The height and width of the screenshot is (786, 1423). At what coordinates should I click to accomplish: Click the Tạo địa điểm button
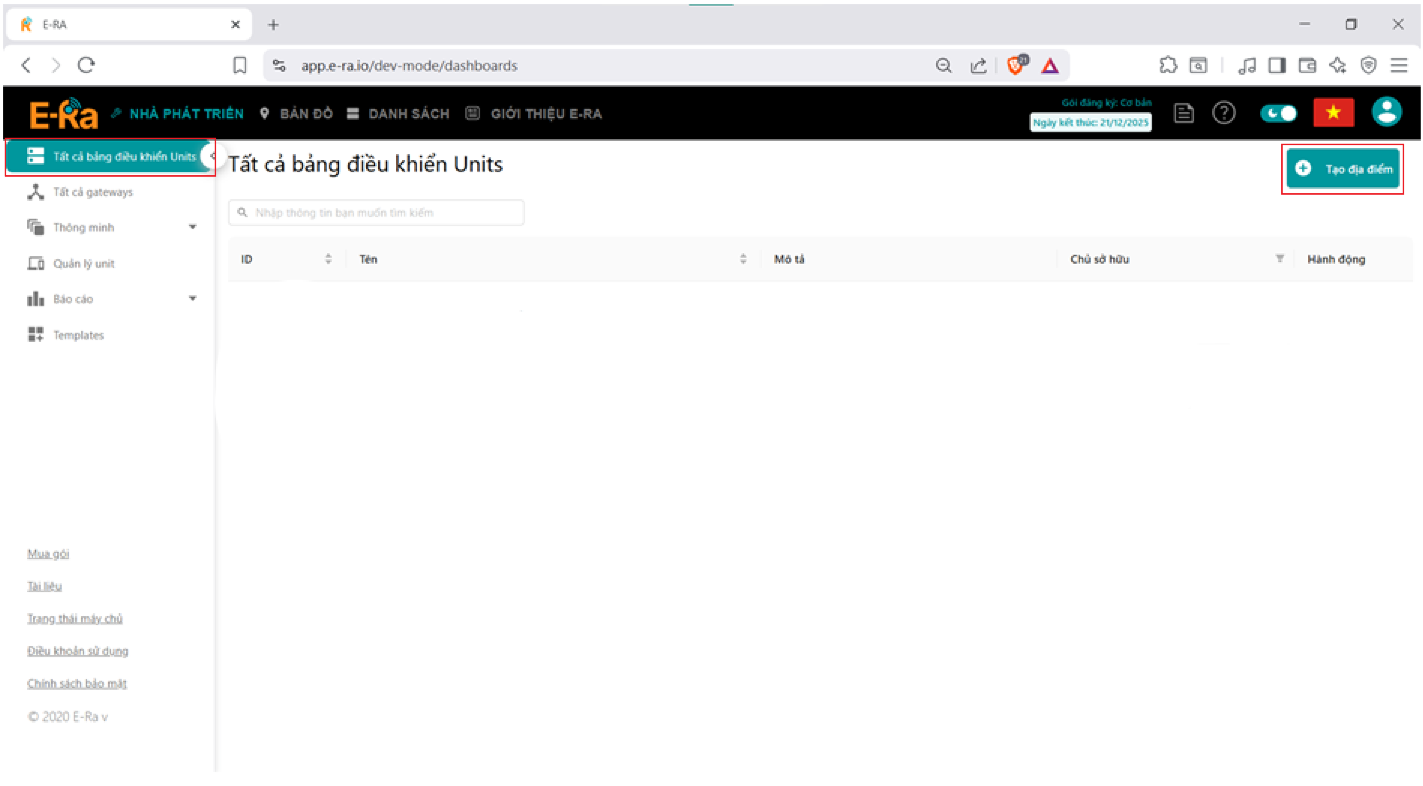1343,169
